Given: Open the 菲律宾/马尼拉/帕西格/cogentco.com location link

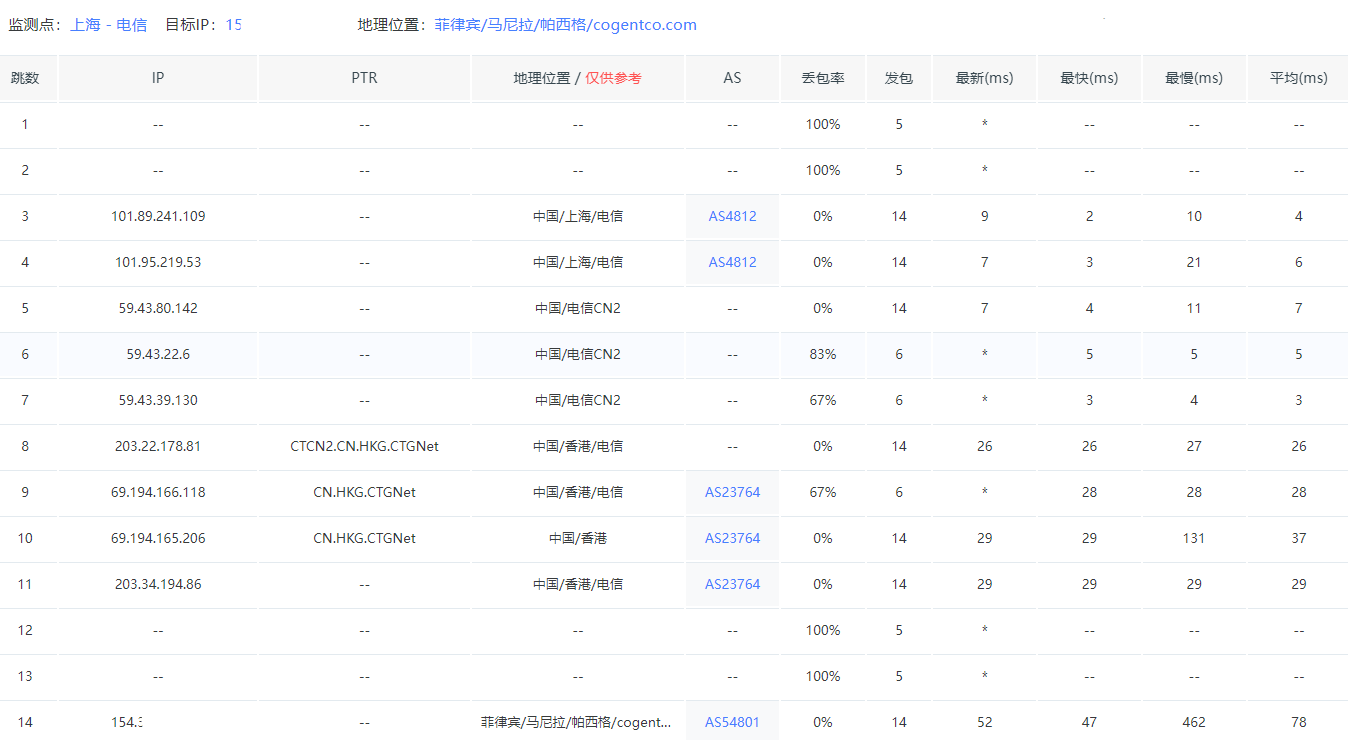Looking at the screenshot, I should click(x=565, y=25).
